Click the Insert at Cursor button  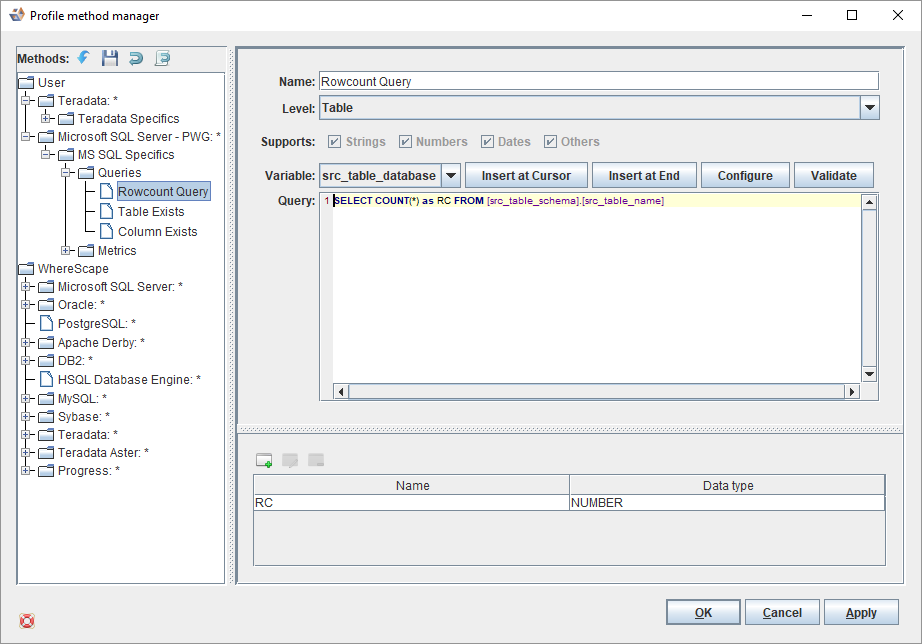point(526,176)
